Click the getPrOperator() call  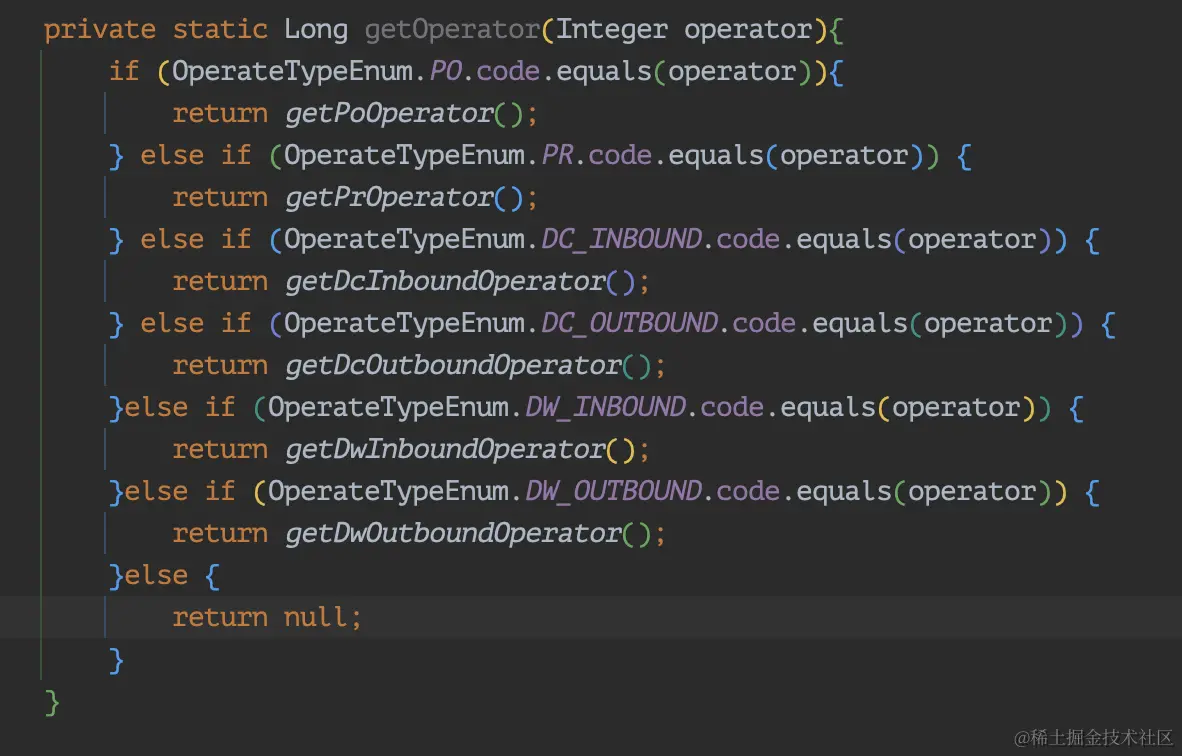pyautogui.click(x=404, y=198)
